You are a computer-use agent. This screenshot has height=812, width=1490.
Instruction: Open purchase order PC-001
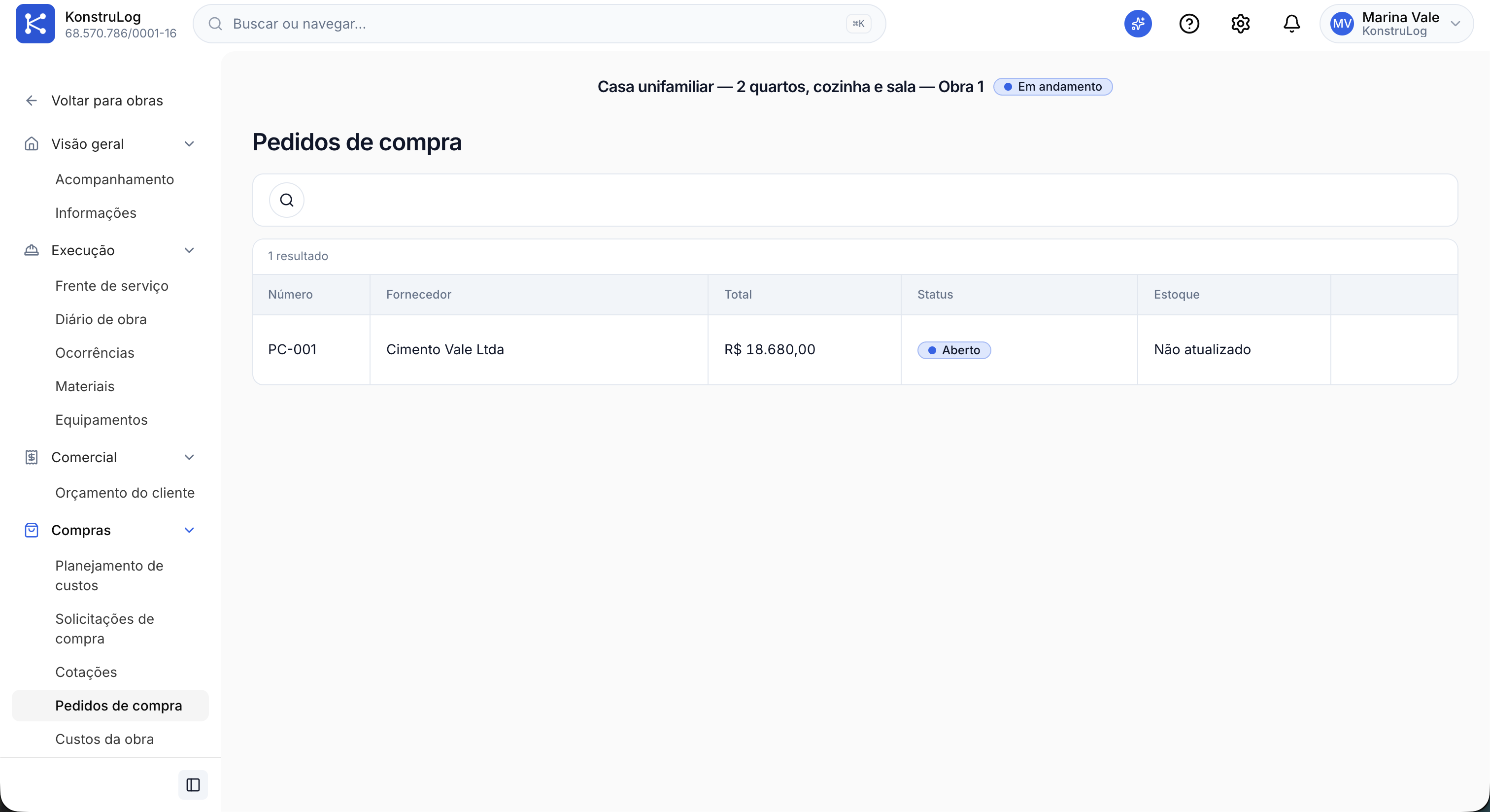[x=292, y=349]
